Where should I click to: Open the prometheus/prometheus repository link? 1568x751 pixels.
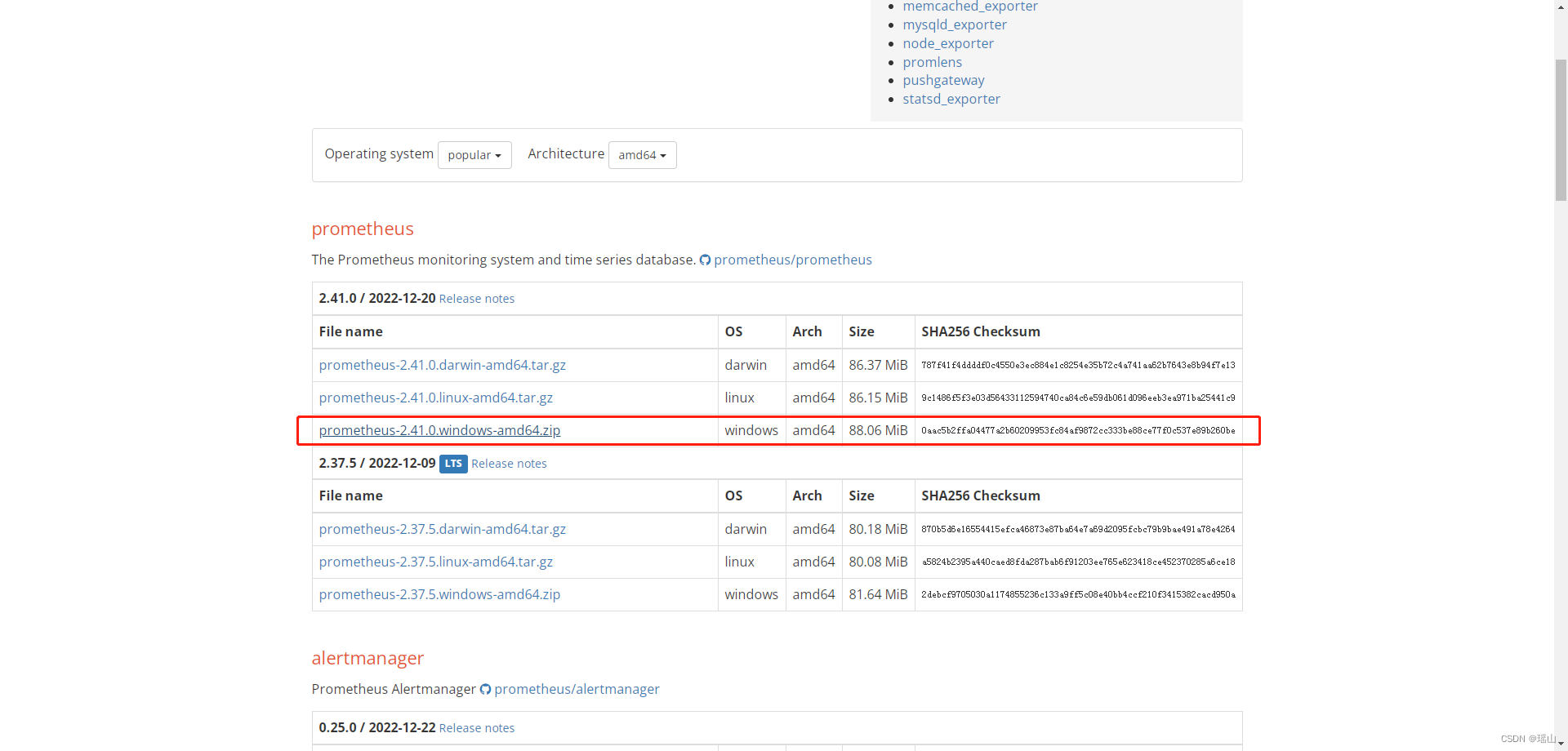(793, 260)
